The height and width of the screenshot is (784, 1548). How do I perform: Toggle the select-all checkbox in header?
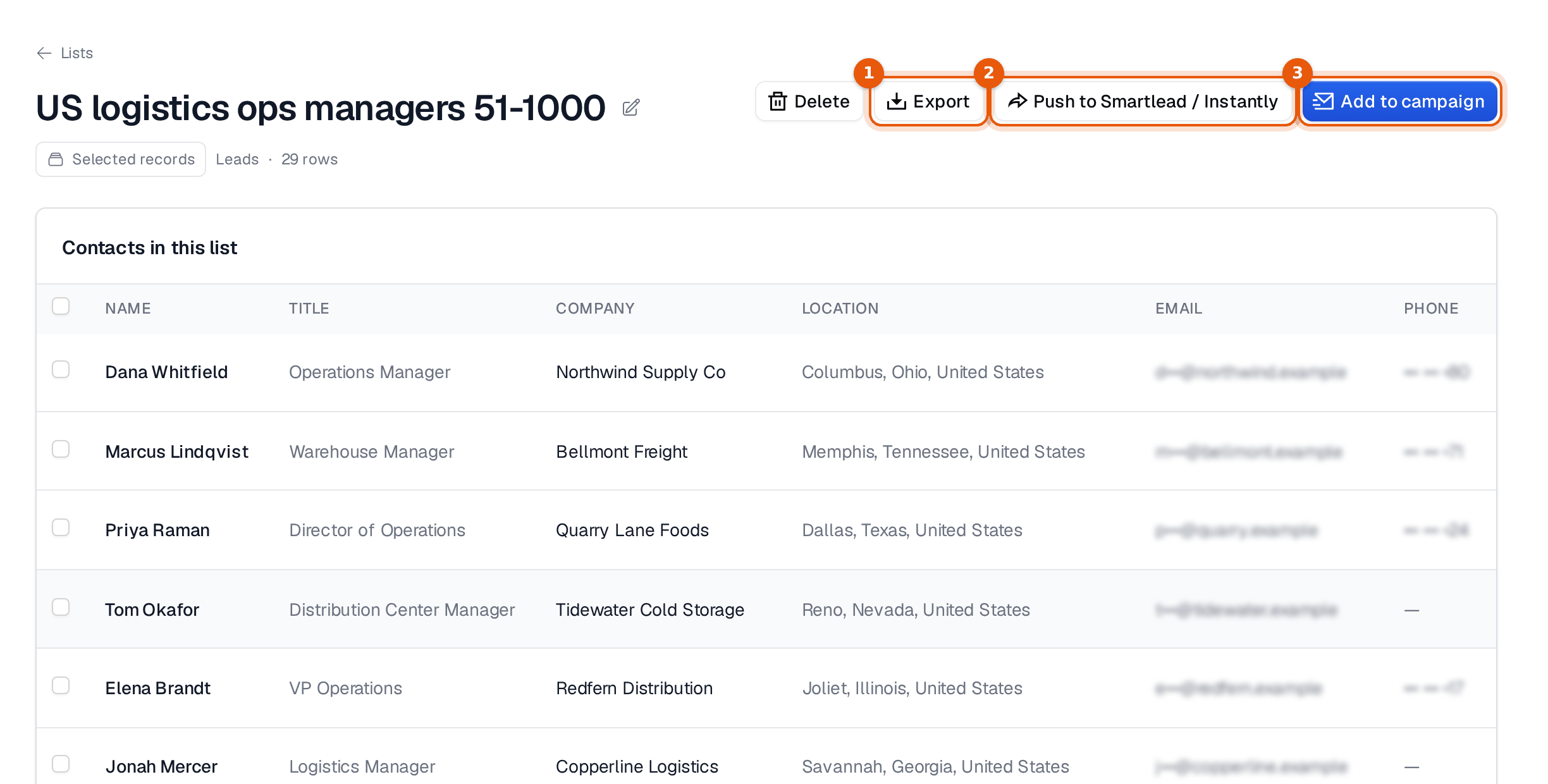[61, 306]
